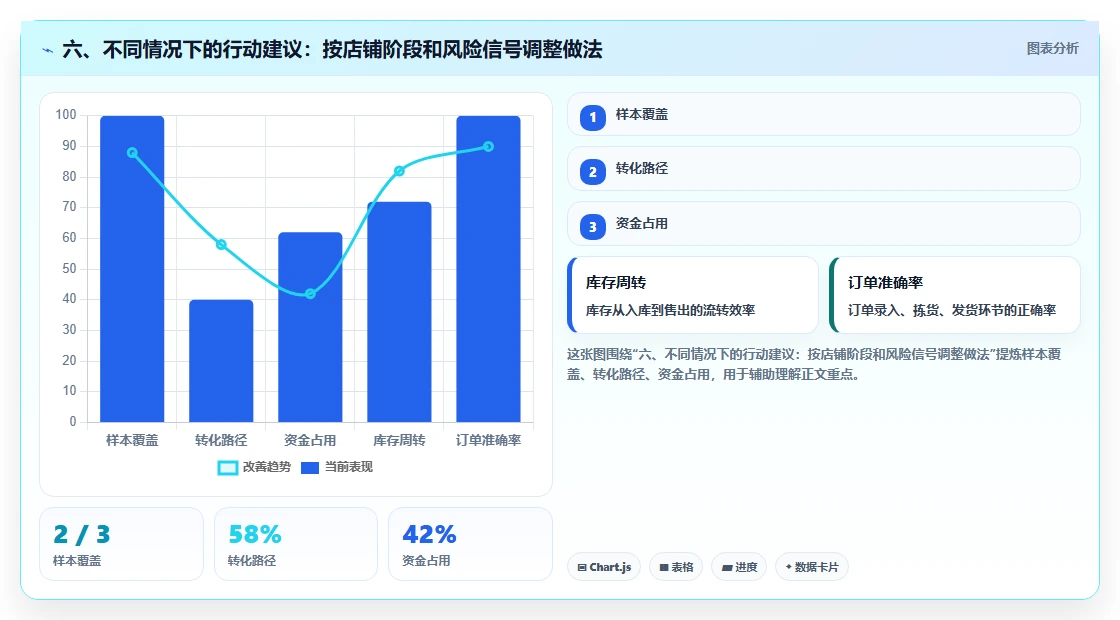
Task: Click trend line point above 转化路径
Action: coord(221,244)
